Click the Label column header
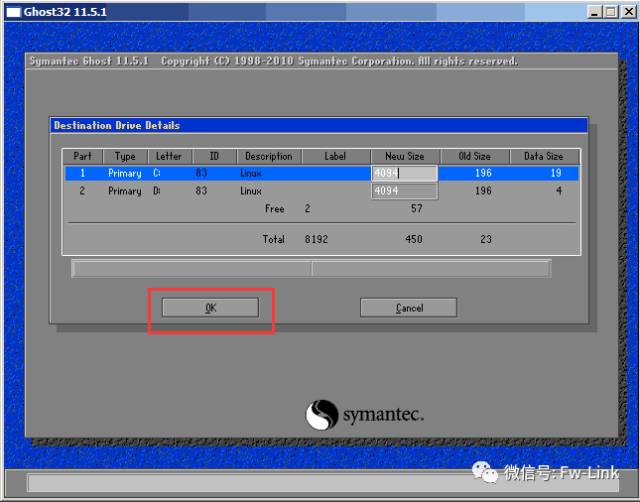The image size is (640, 502). point(336,156)
